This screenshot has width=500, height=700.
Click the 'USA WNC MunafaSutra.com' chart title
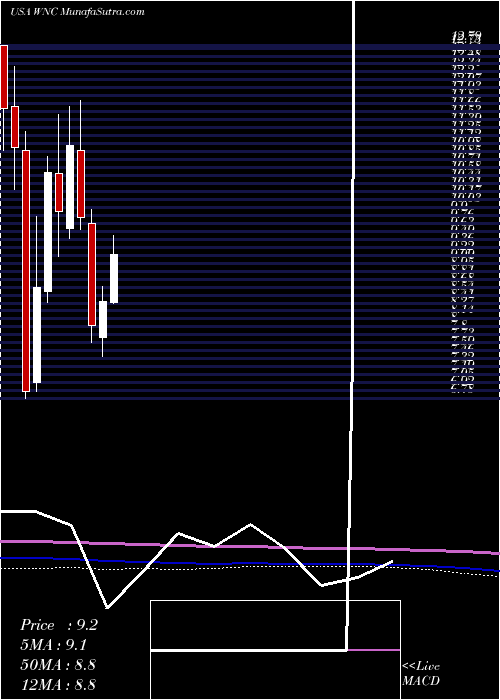(77, 12)
